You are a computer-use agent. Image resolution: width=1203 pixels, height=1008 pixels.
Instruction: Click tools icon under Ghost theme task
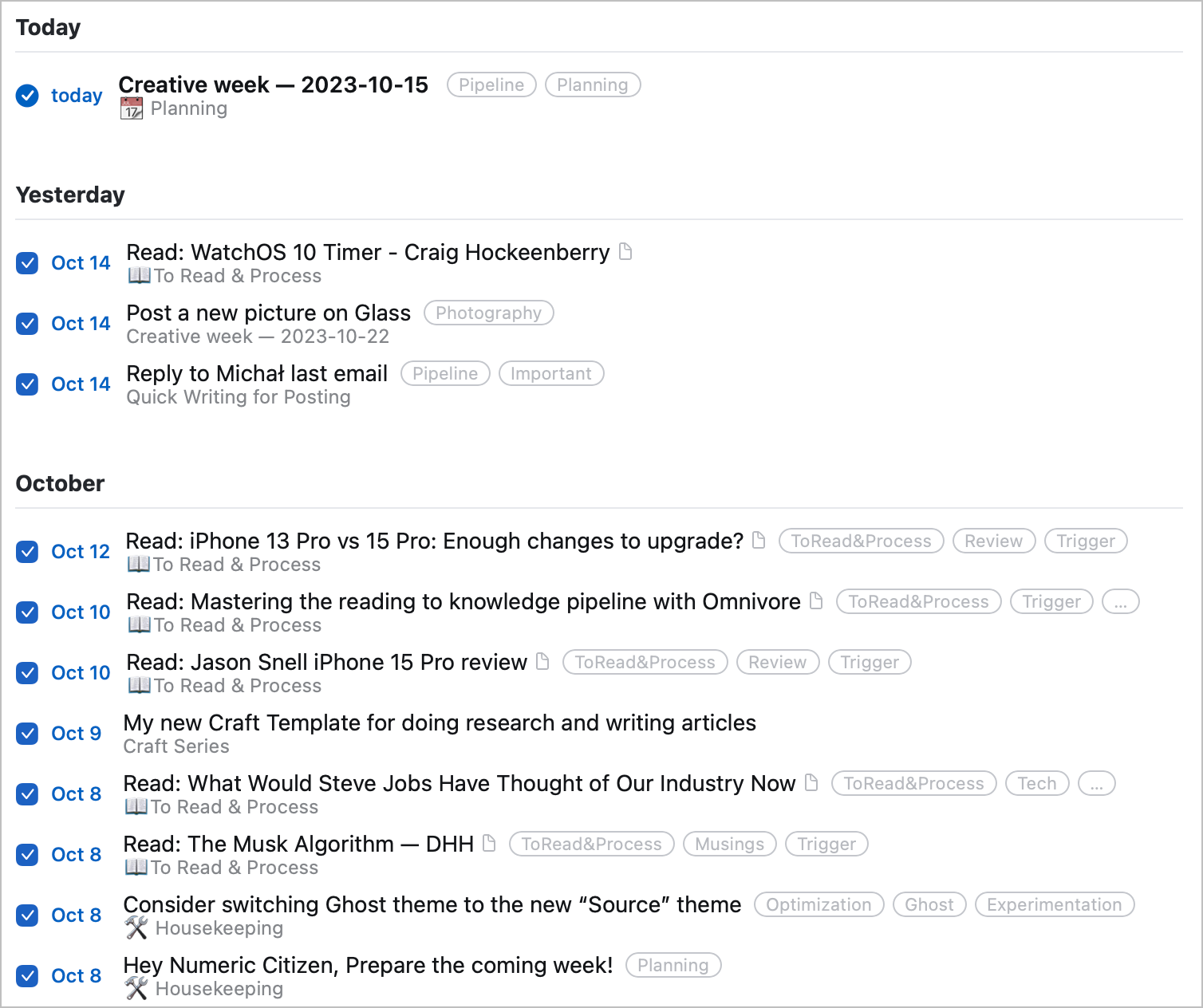tap(136, 928)
